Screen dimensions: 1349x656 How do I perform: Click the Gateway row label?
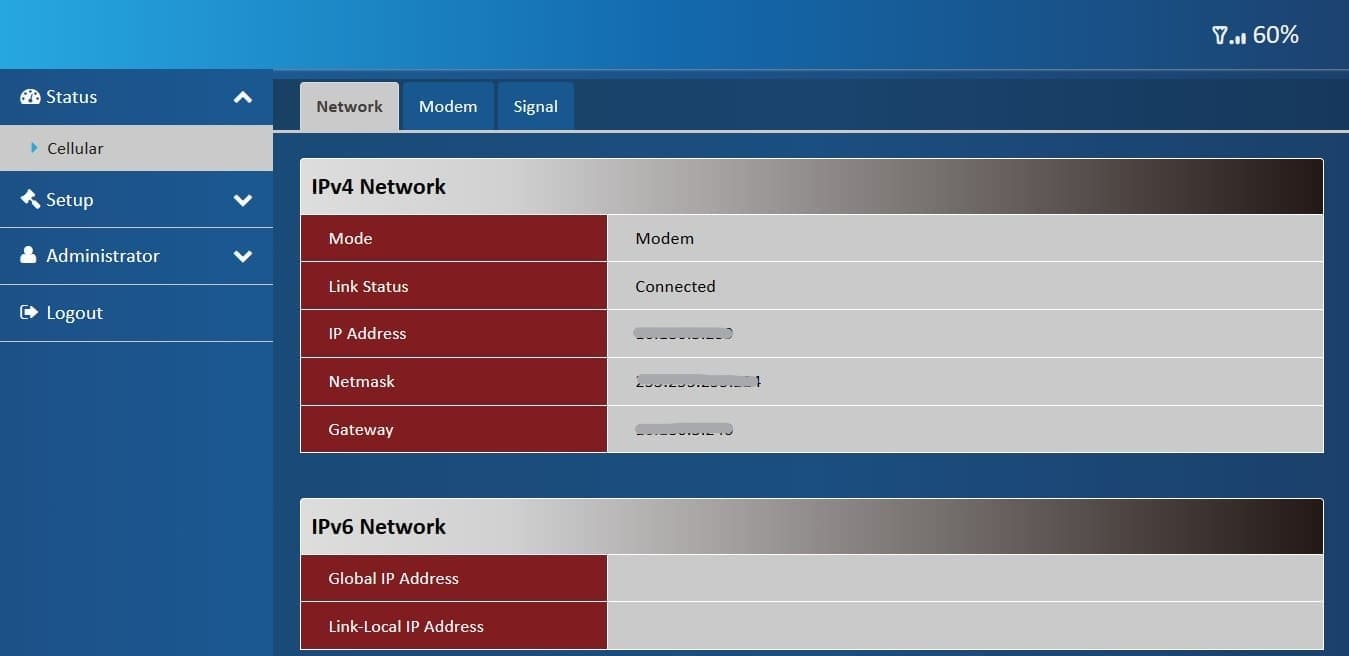[x=361, y=430]
